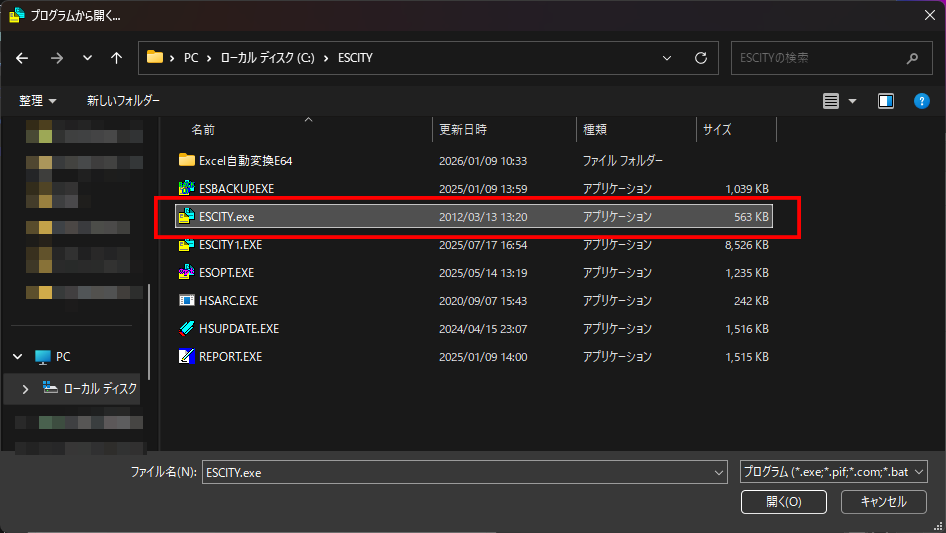Click the 8,526 KB size cell
The width and height of the screenshot is (946, 533).
747,244
